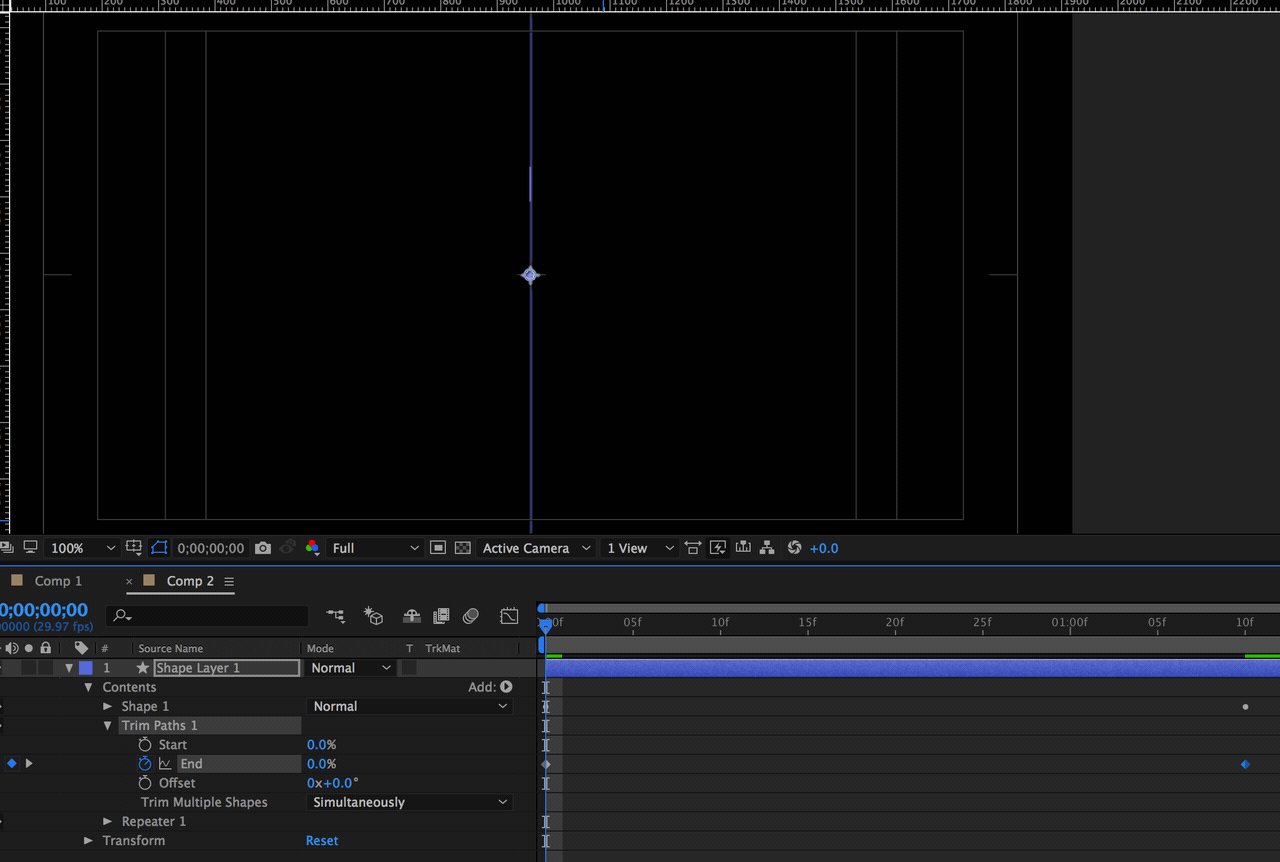Click the pixel aspect ratio correction icon
The image size is (1280, 862).
pos(693,548)
